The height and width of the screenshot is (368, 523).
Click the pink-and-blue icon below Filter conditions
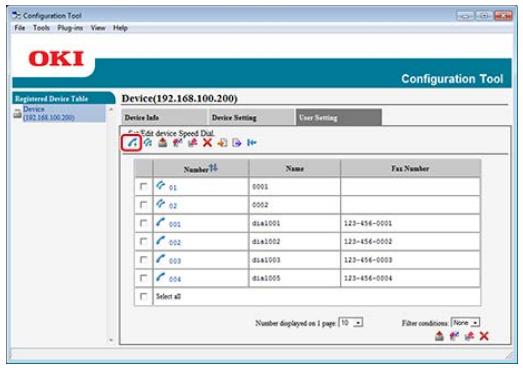(x=454, y=336)
